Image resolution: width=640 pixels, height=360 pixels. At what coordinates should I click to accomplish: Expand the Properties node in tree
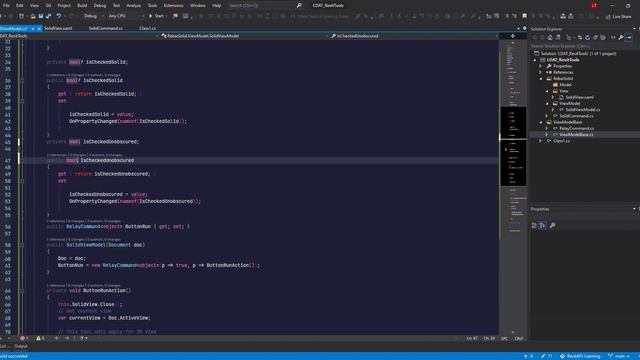tap(541, 66)
